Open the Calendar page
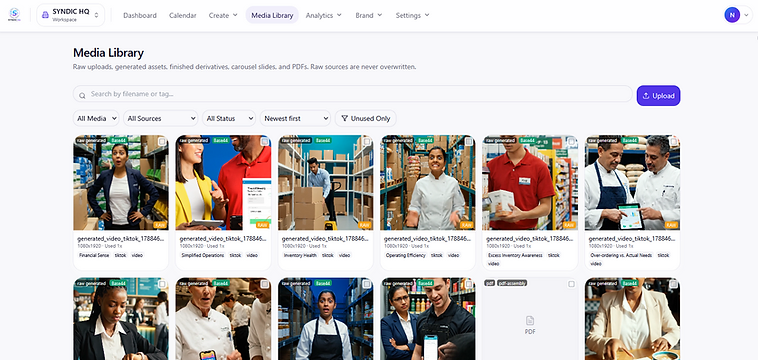758x360 pixels. 183,15
